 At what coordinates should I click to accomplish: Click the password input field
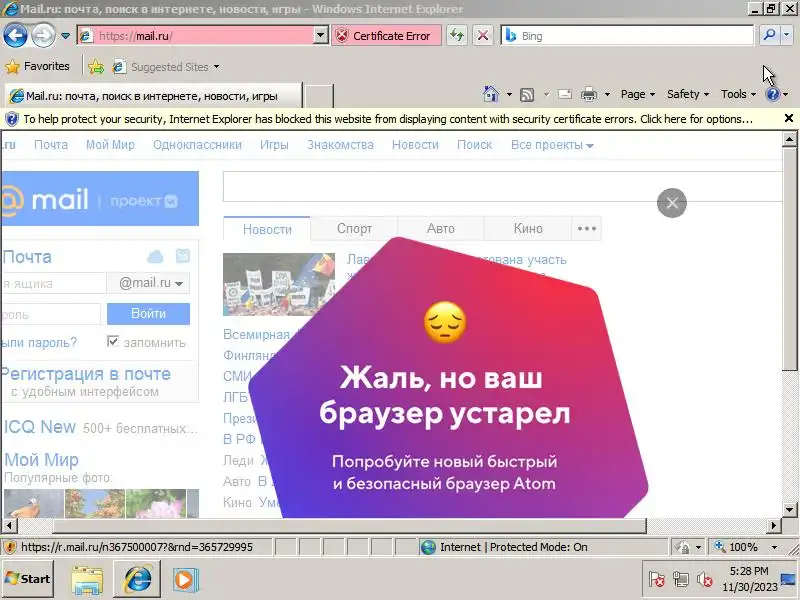(51, 314)
